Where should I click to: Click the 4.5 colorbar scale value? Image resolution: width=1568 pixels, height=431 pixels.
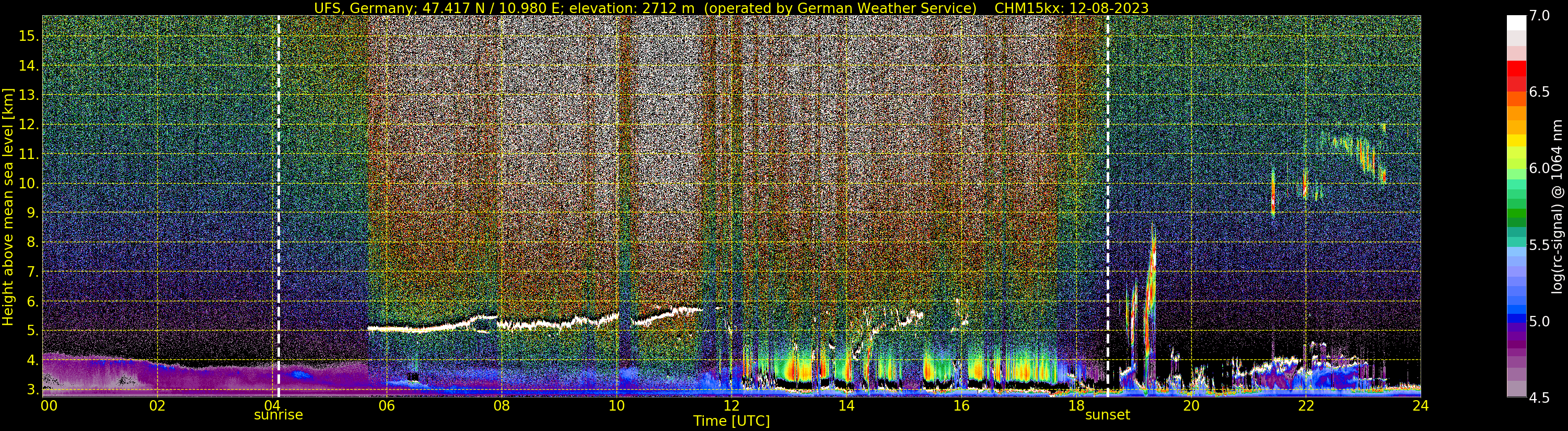(x=1539, y=398)
